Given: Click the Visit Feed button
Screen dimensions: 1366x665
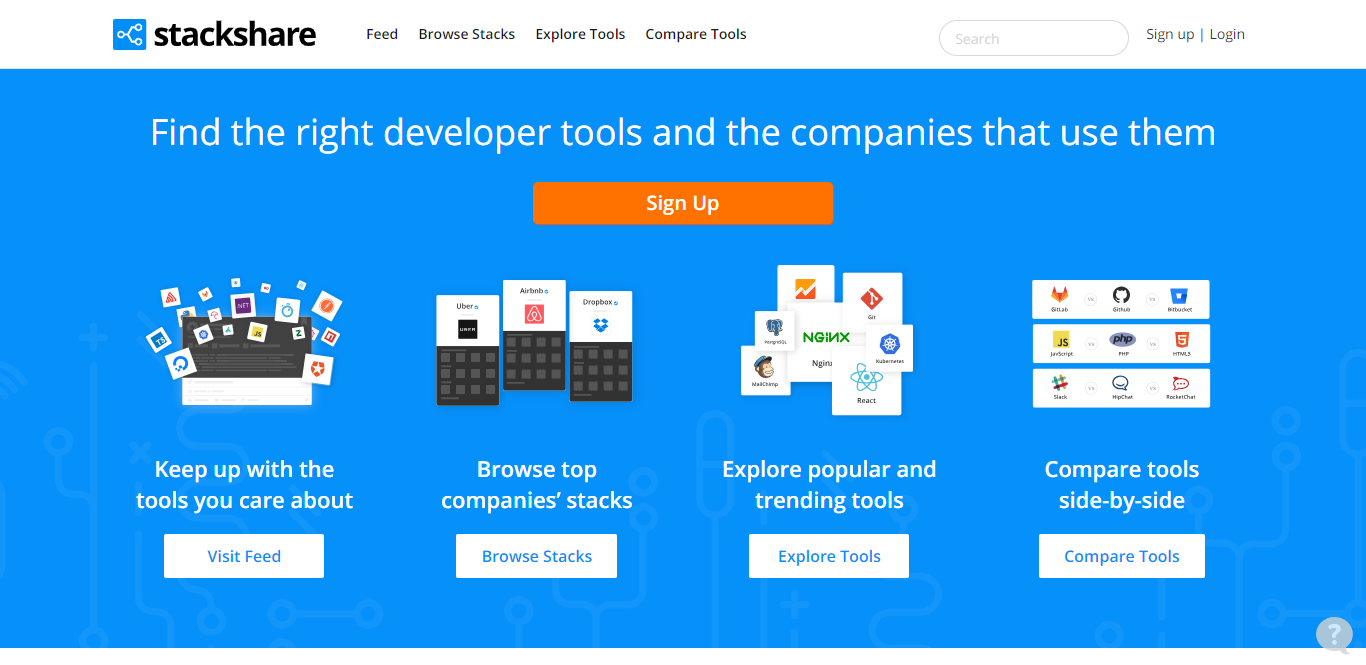Looking at the screenshot, I should click(x=244, y=556).
